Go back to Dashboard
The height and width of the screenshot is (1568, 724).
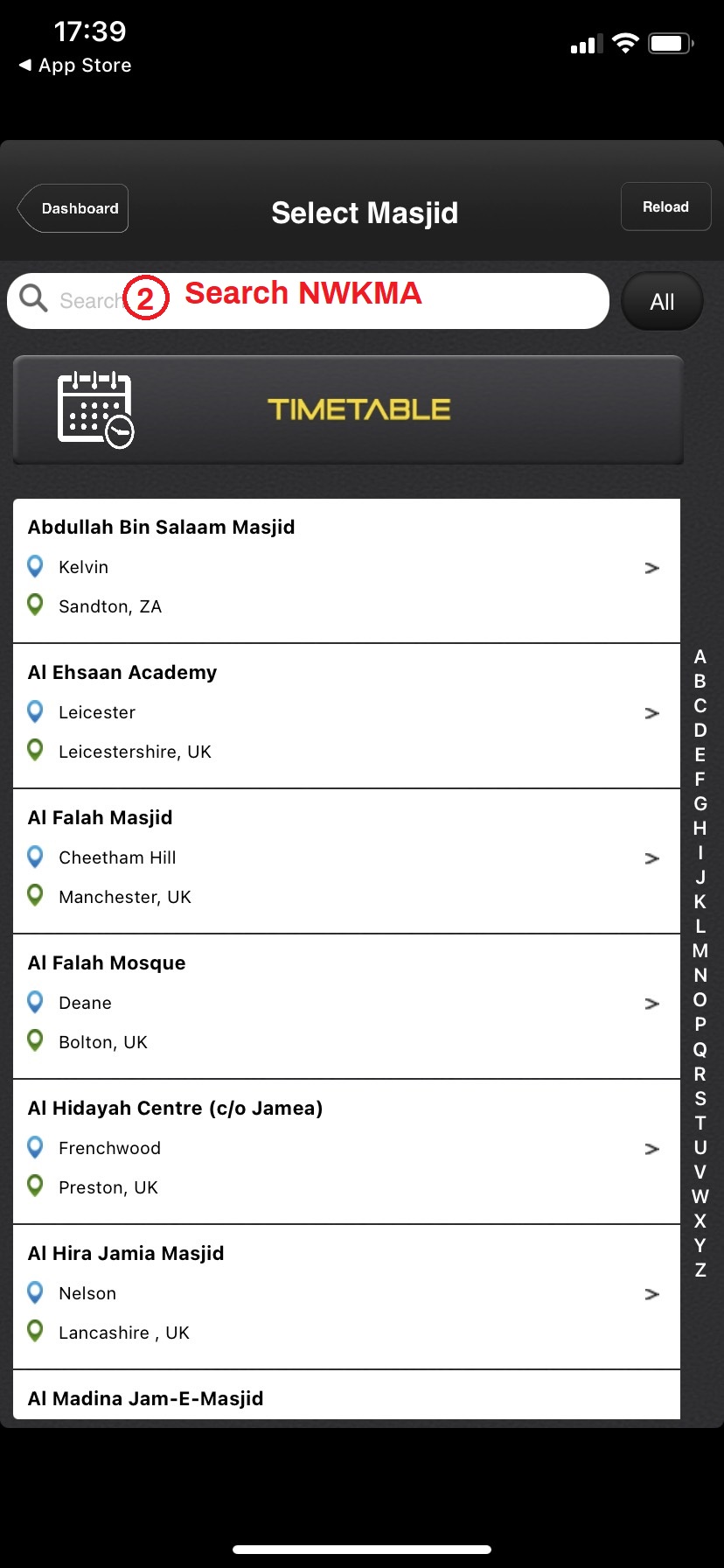[x=75, y=208]
